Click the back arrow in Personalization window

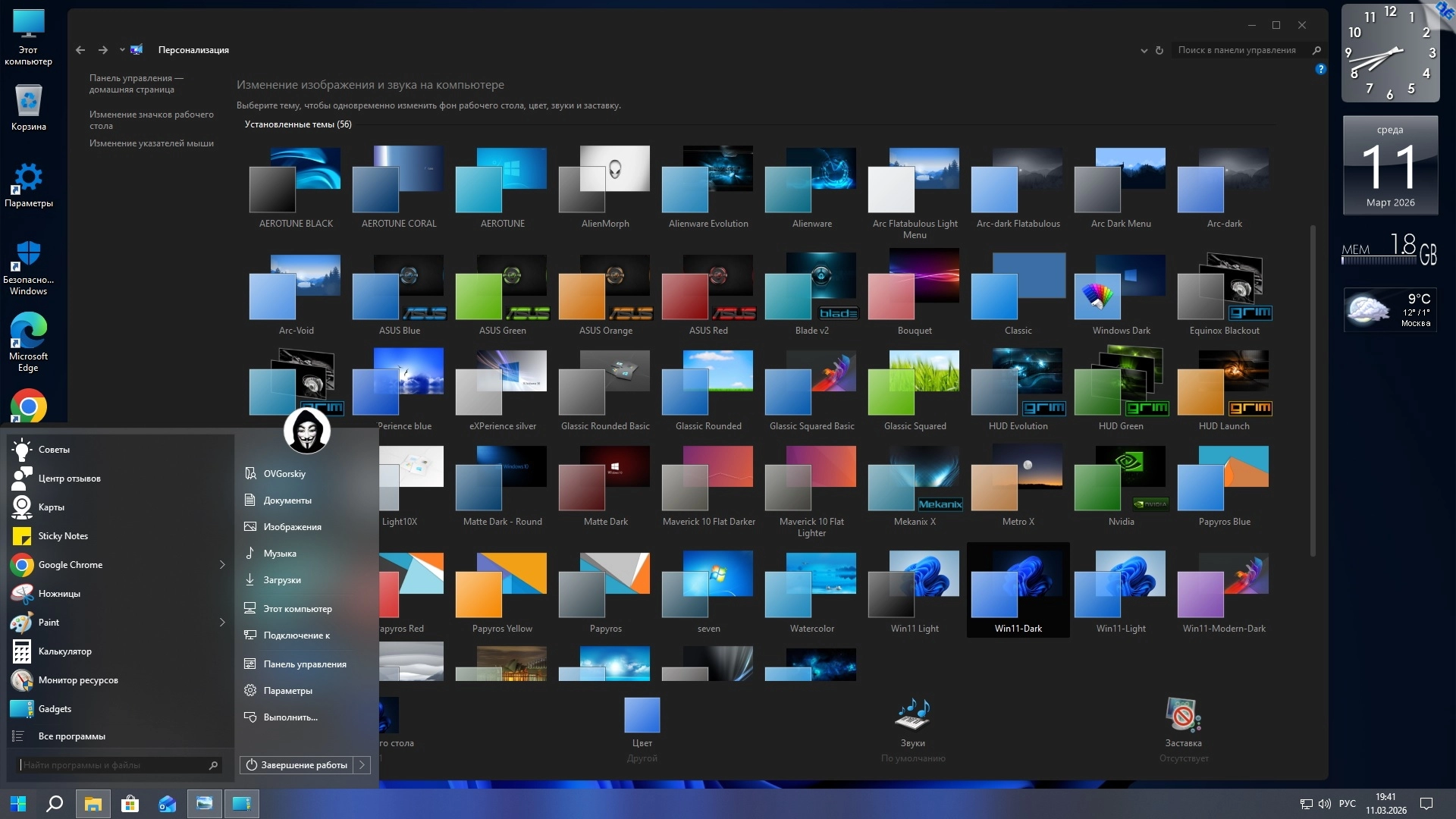80,50
